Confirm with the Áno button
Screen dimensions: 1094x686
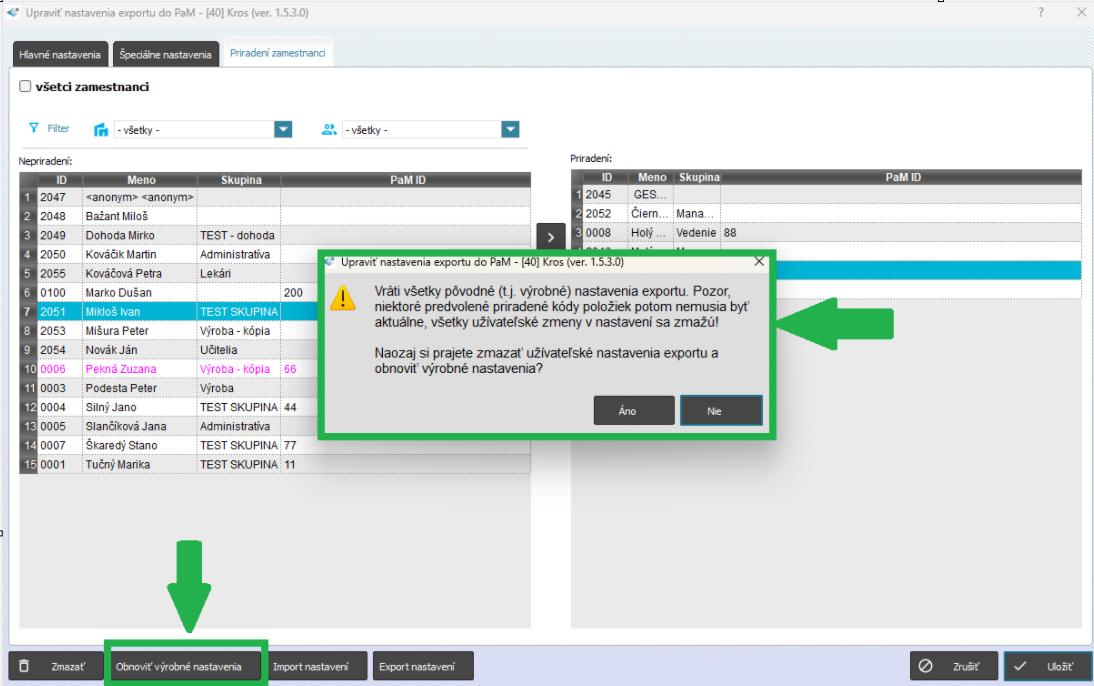(x=627, y=410)
